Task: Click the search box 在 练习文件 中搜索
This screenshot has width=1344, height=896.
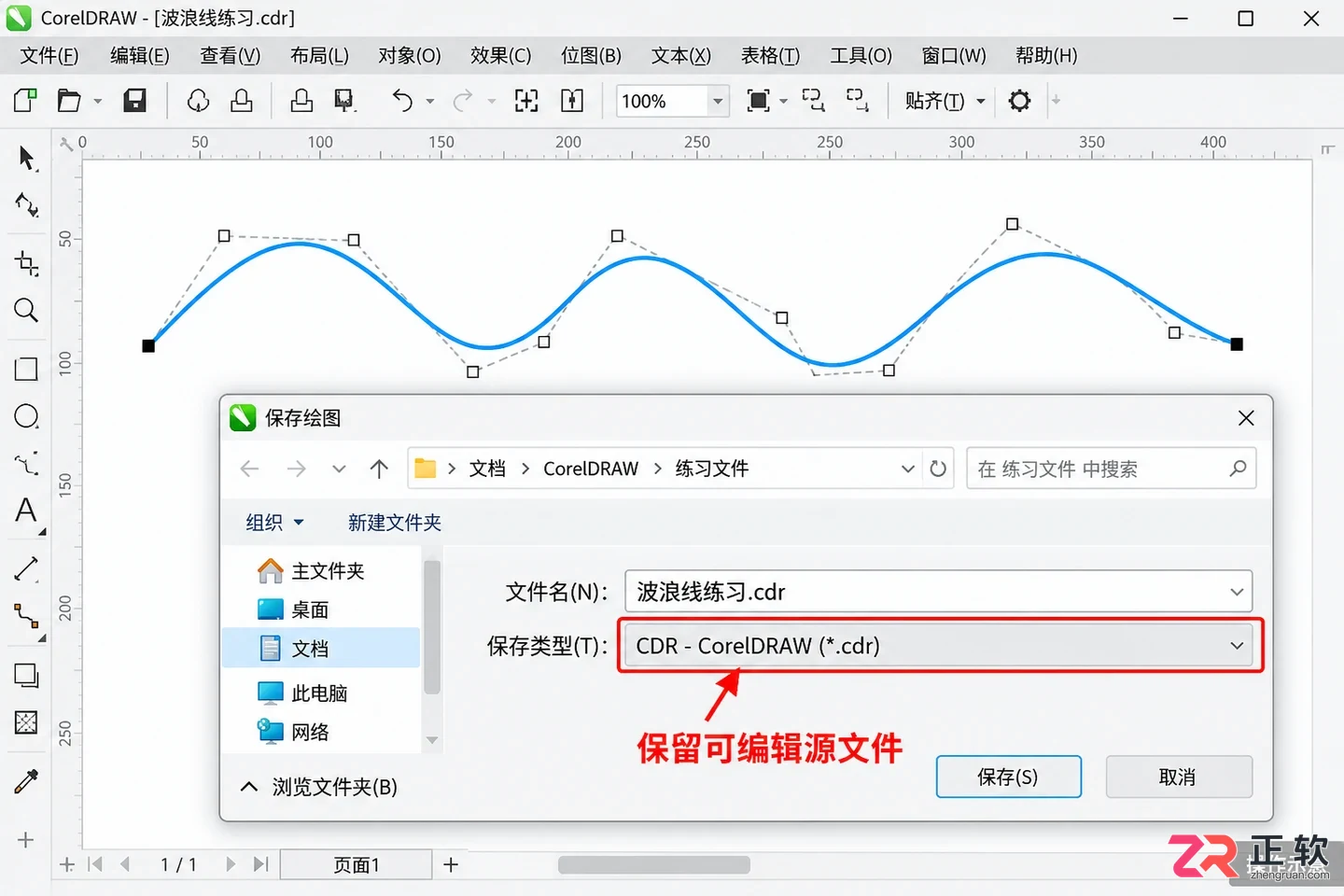Action: 1112,469
